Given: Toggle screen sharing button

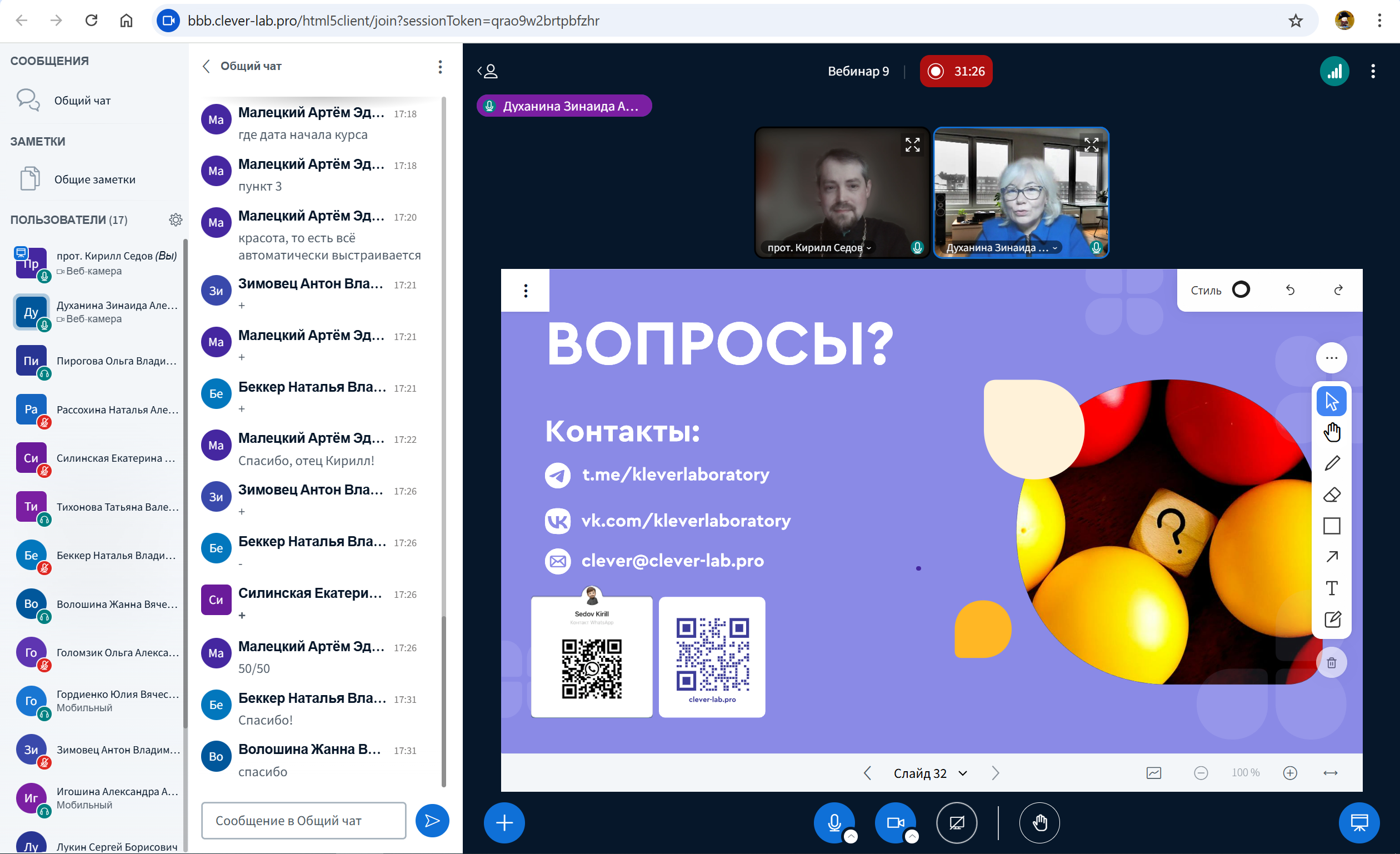Looking at the screenshot, I should click(956, 822).
